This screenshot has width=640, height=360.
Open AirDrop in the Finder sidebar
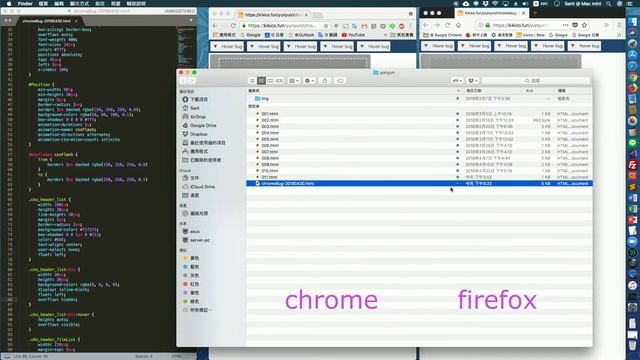tap(194, 117)
